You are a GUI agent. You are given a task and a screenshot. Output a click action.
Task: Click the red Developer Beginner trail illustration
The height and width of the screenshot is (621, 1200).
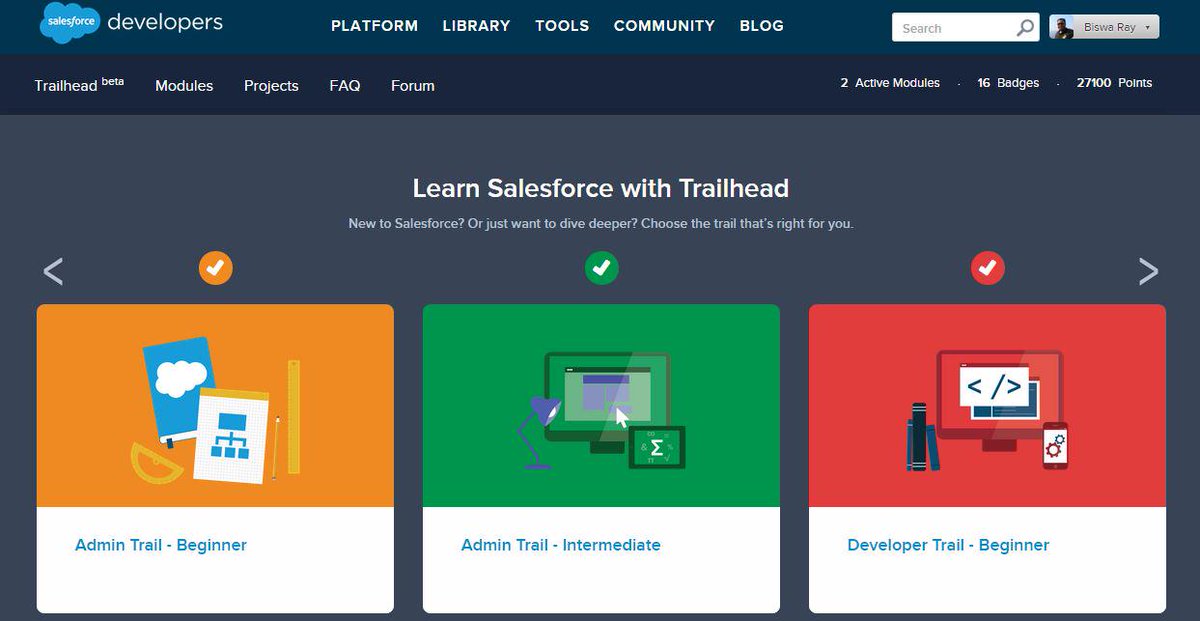[x=987, y=406]
